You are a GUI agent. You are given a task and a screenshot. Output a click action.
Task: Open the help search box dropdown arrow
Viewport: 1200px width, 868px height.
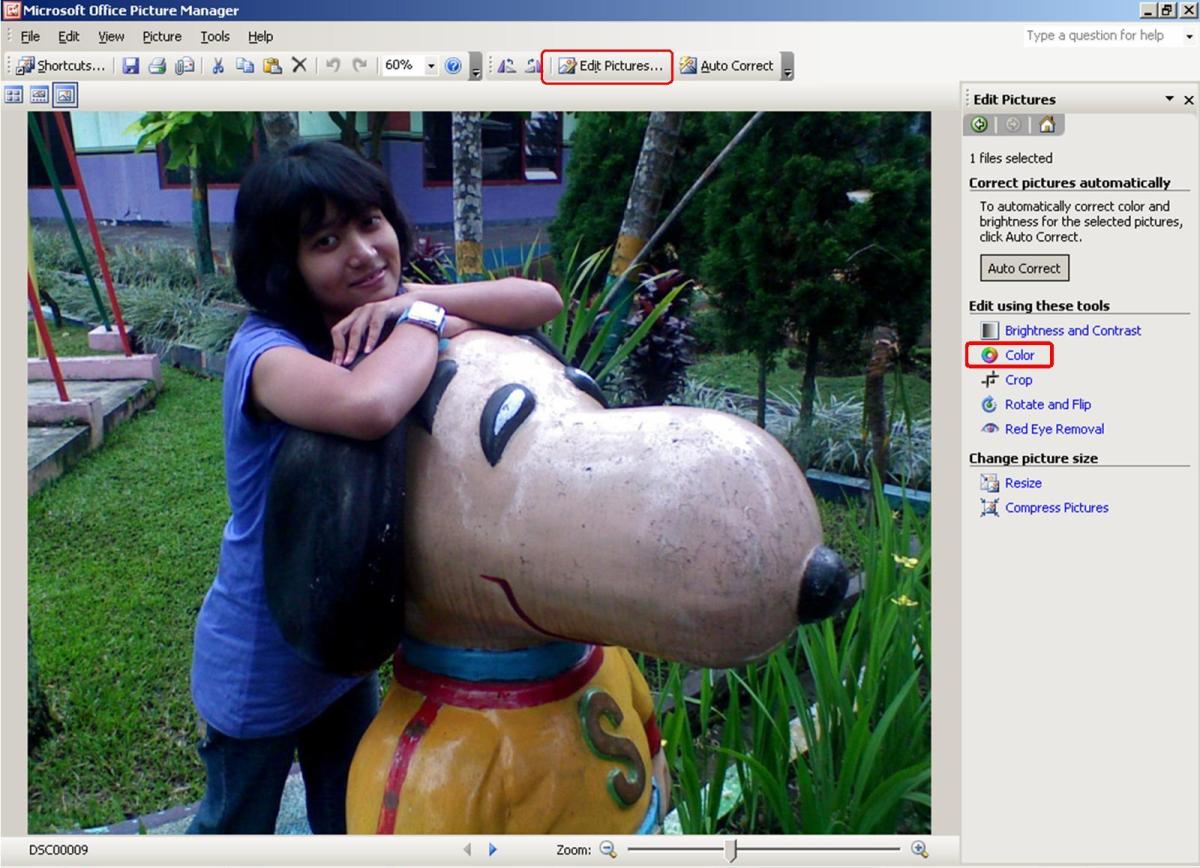point(1190,36)
